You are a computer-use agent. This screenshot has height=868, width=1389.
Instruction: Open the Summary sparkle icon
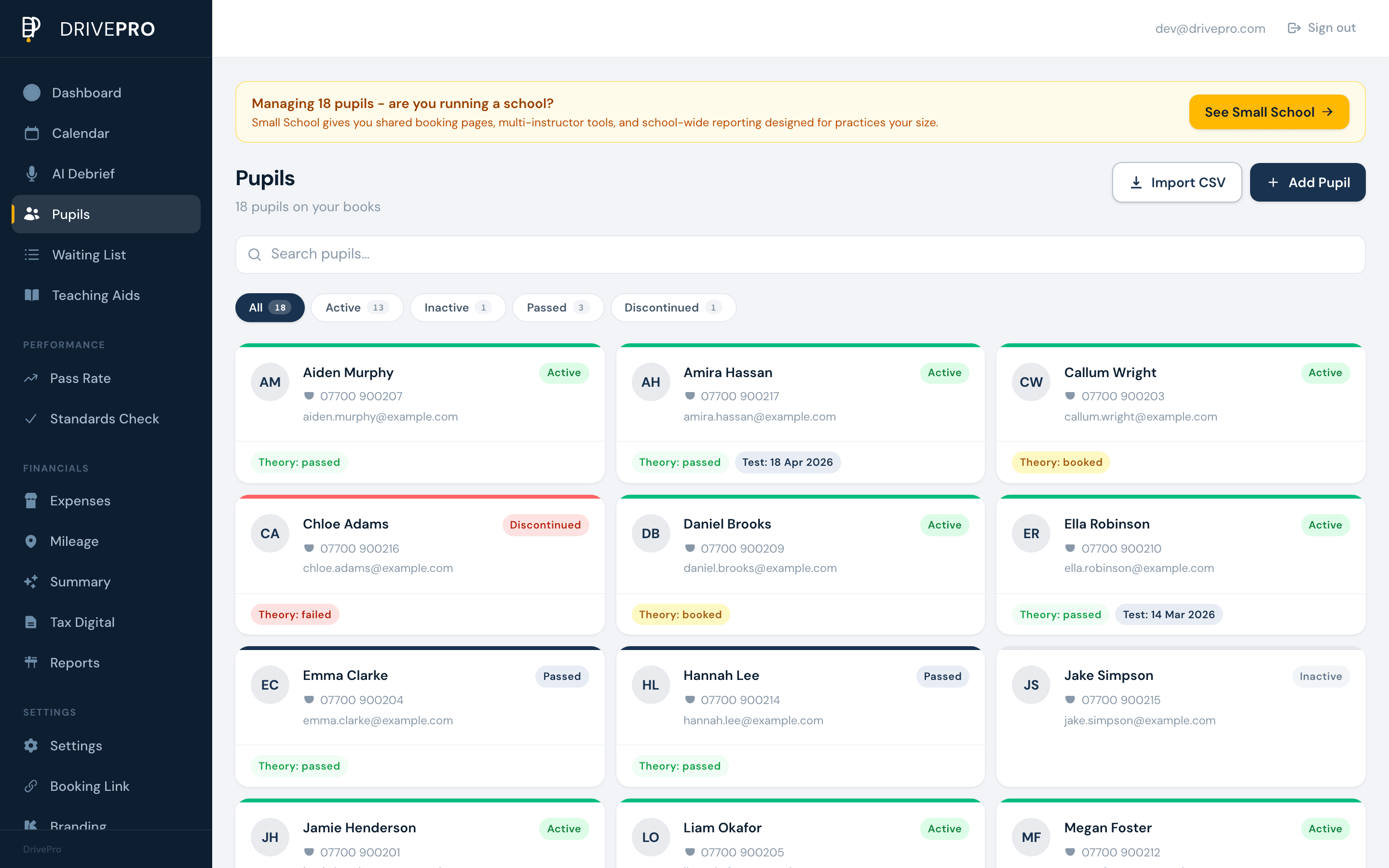pos(31,582)
